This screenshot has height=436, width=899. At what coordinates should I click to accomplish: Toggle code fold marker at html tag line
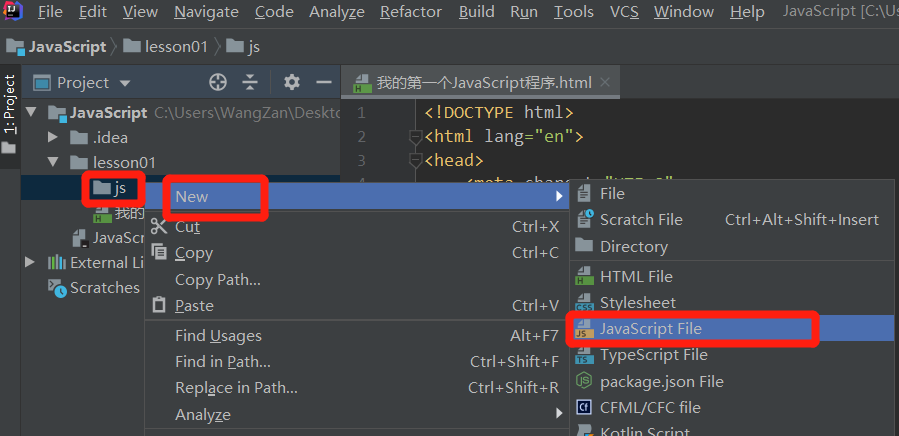pos(416,137)
